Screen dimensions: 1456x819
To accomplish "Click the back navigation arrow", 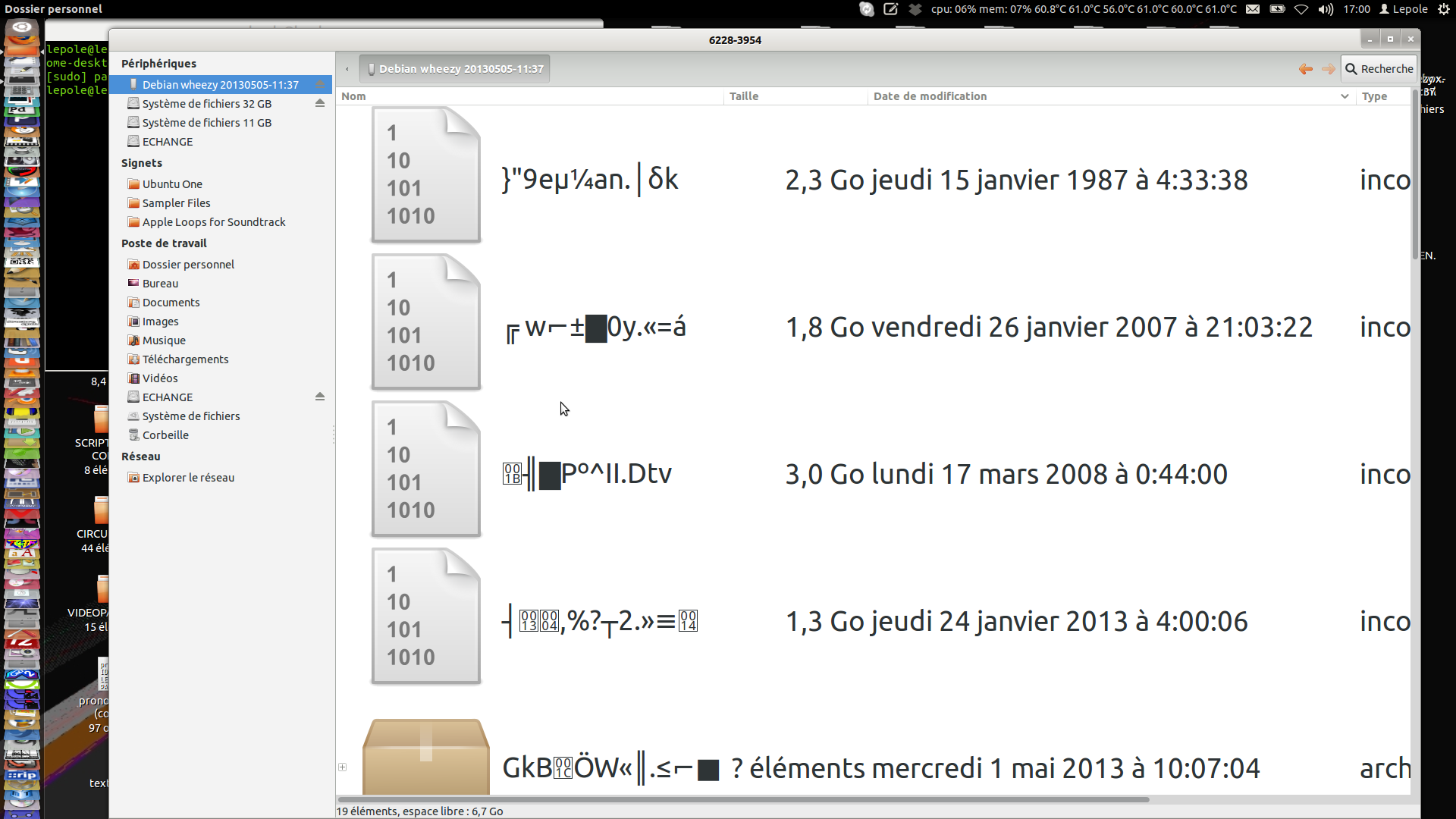I will 1305,69.
